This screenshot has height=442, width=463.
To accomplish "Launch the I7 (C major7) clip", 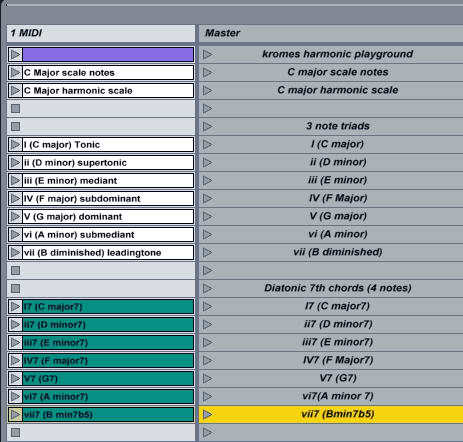I will (15, 306).
